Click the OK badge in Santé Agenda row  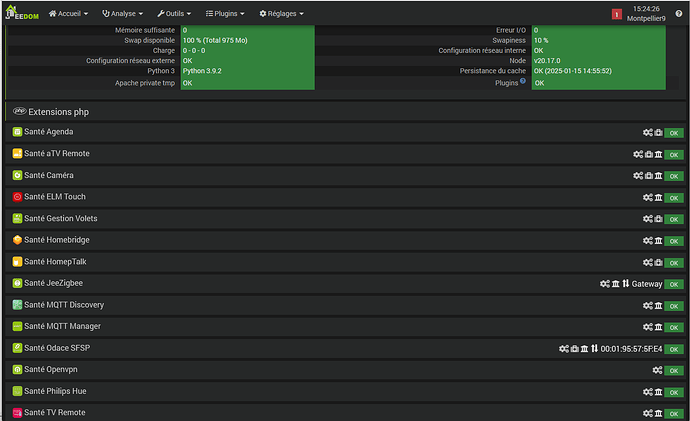(674, 133)
